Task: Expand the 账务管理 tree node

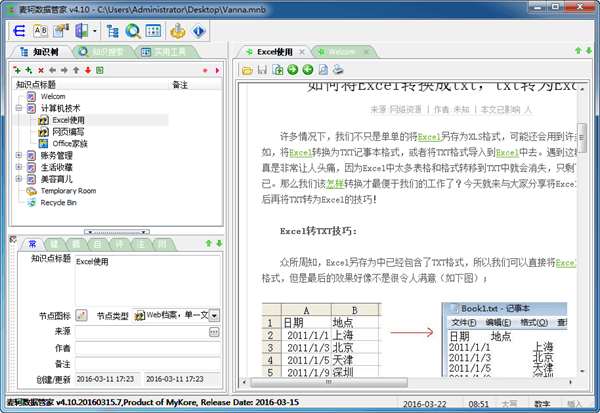Action: [x=19, y=156]
